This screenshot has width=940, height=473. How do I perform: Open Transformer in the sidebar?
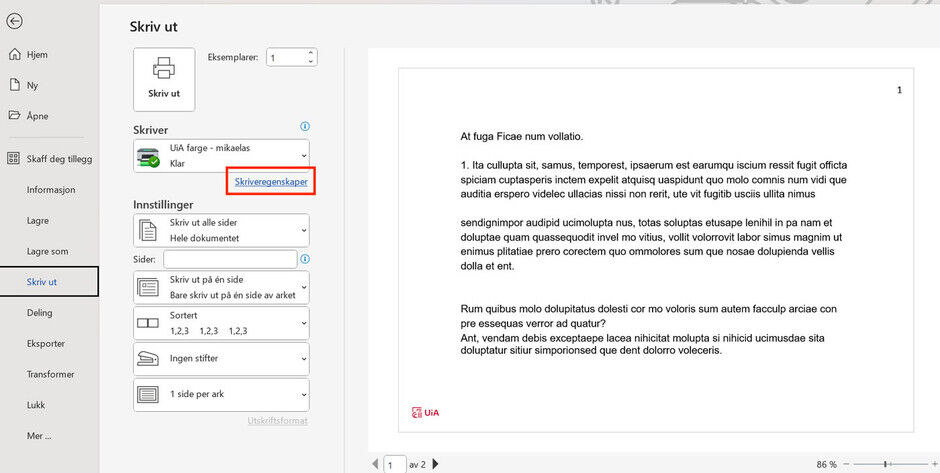coord(49,374)
